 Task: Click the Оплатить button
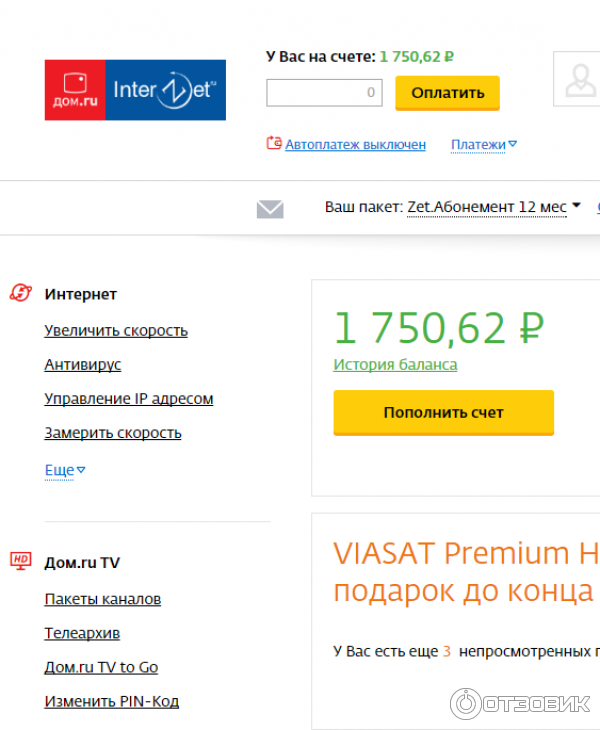447,93
